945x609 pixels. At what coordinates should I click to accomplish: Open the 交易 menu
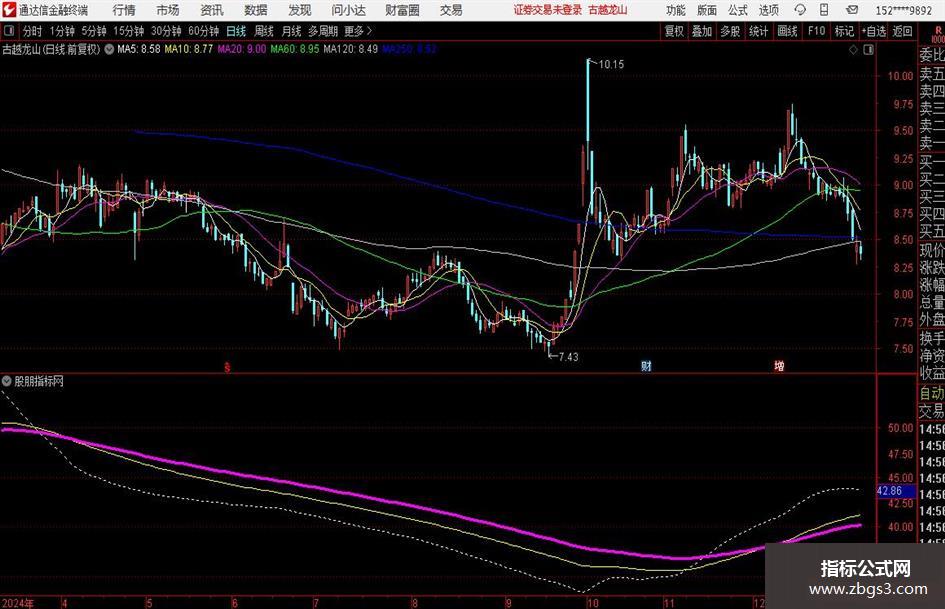[x=451, y=10]
